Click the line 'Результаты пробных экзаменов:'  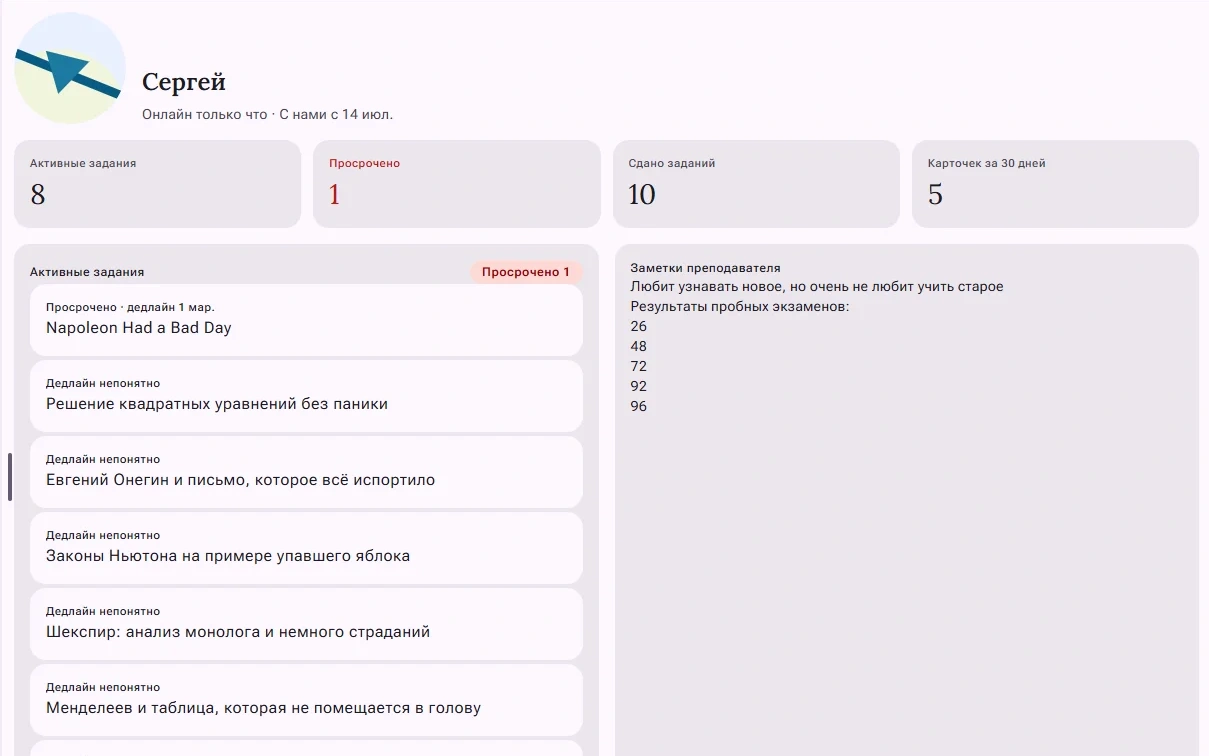click(x=740, y=307)
